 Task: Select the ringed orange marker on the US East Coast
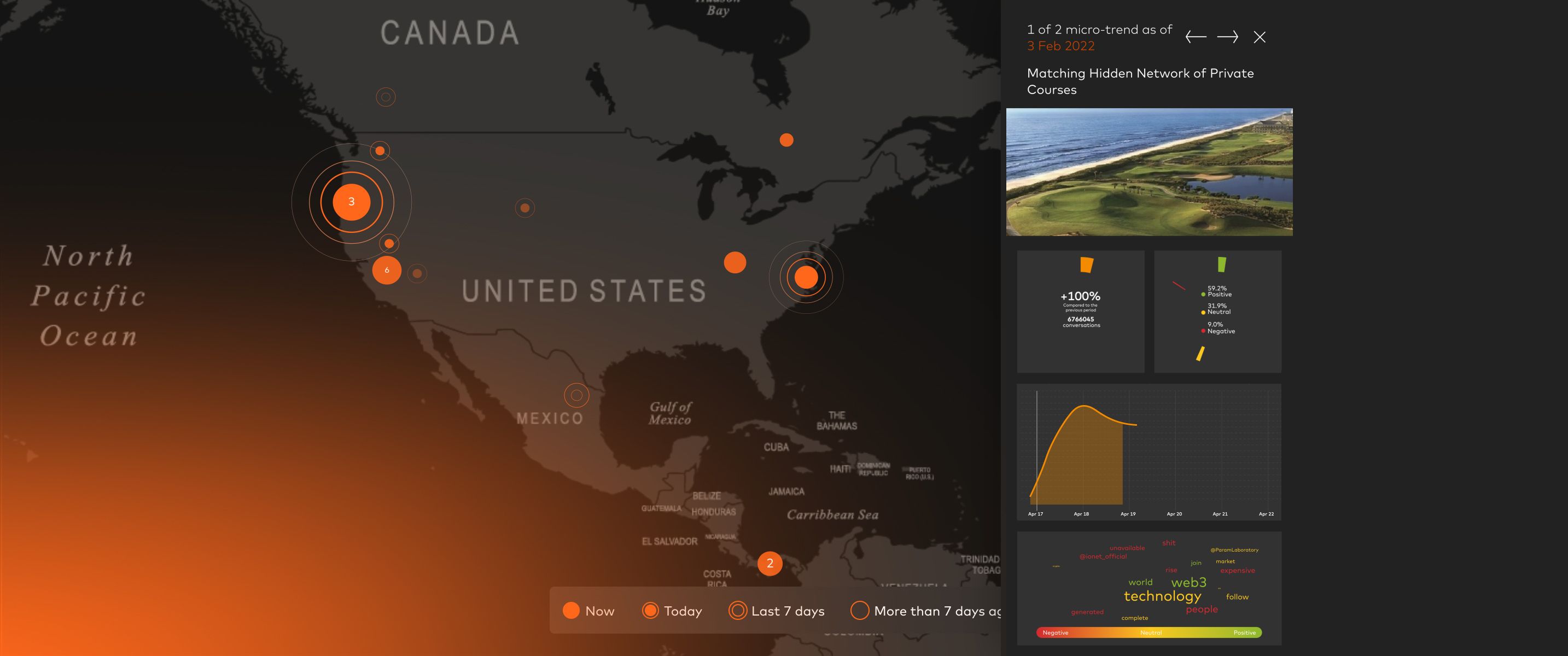tap(806, 278)
